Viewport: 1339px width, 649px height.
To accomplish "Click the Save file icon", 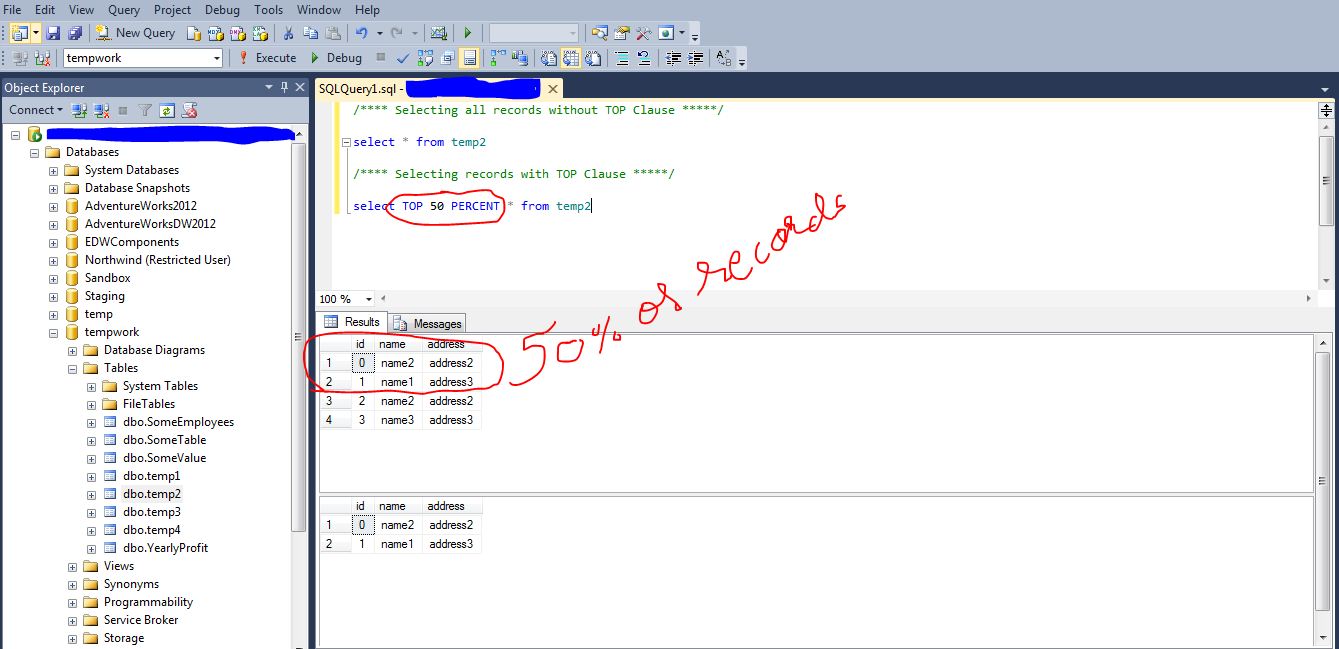I will click(x=51, y=33).
